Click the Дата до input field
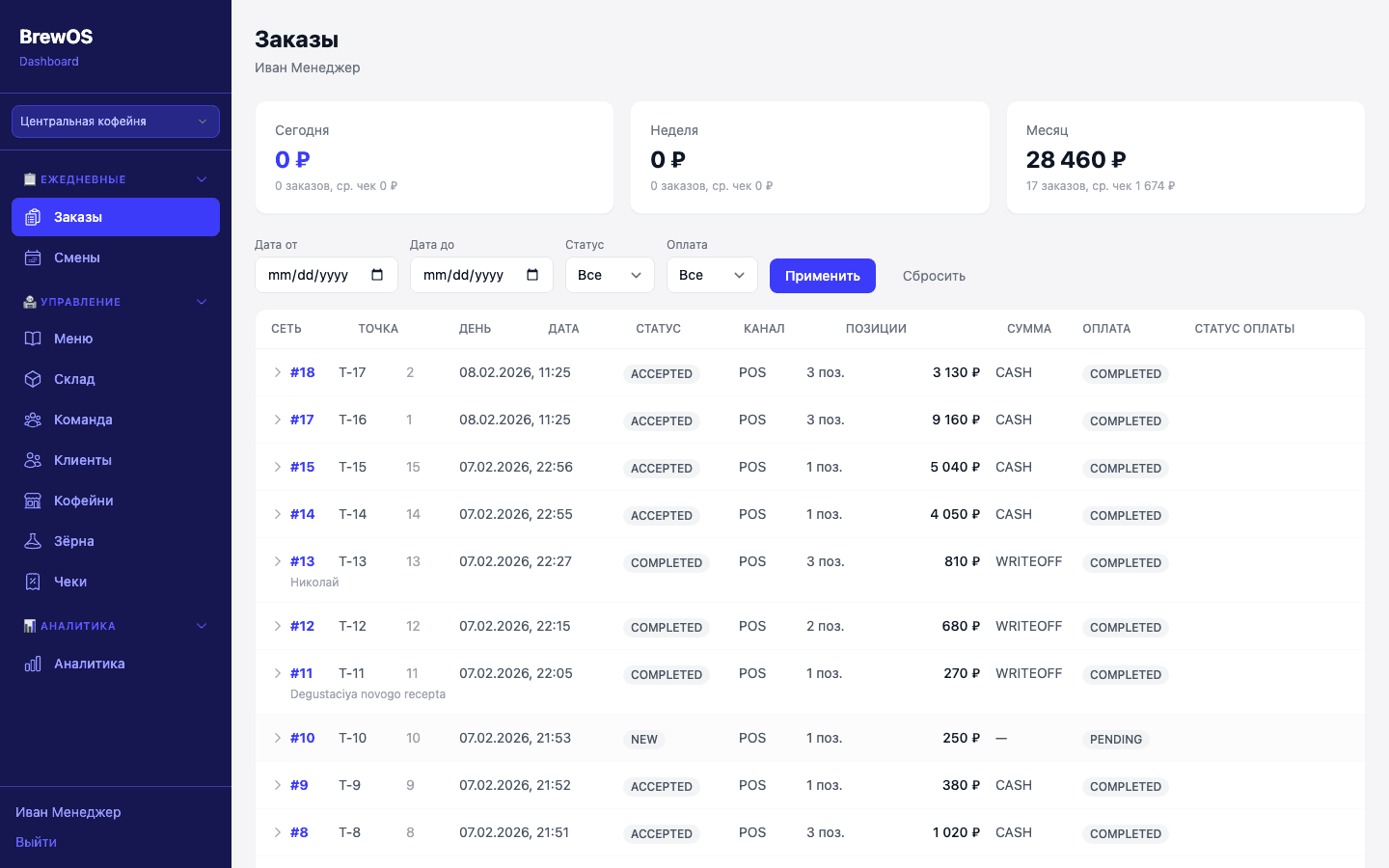Viewport: 1389px width, 868px height. click(481, 275)
